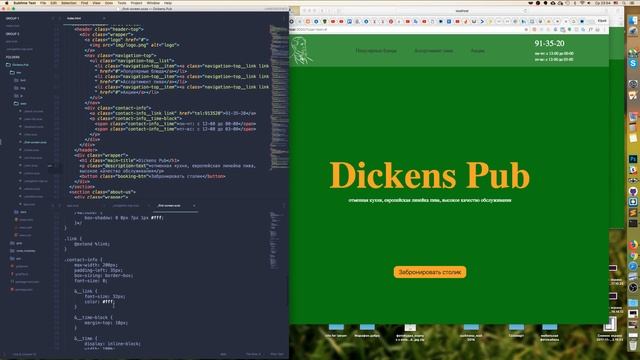
Task: Click the button class="booking-btn" code line
Action: 153,176
